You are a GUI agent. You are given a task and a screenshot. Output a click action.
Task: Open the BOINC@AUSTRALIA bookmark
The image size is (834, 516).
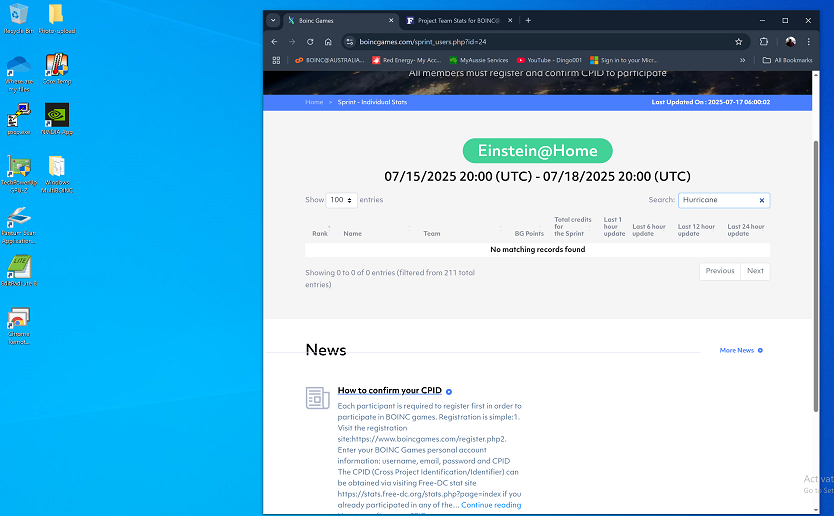pos(329,60)
